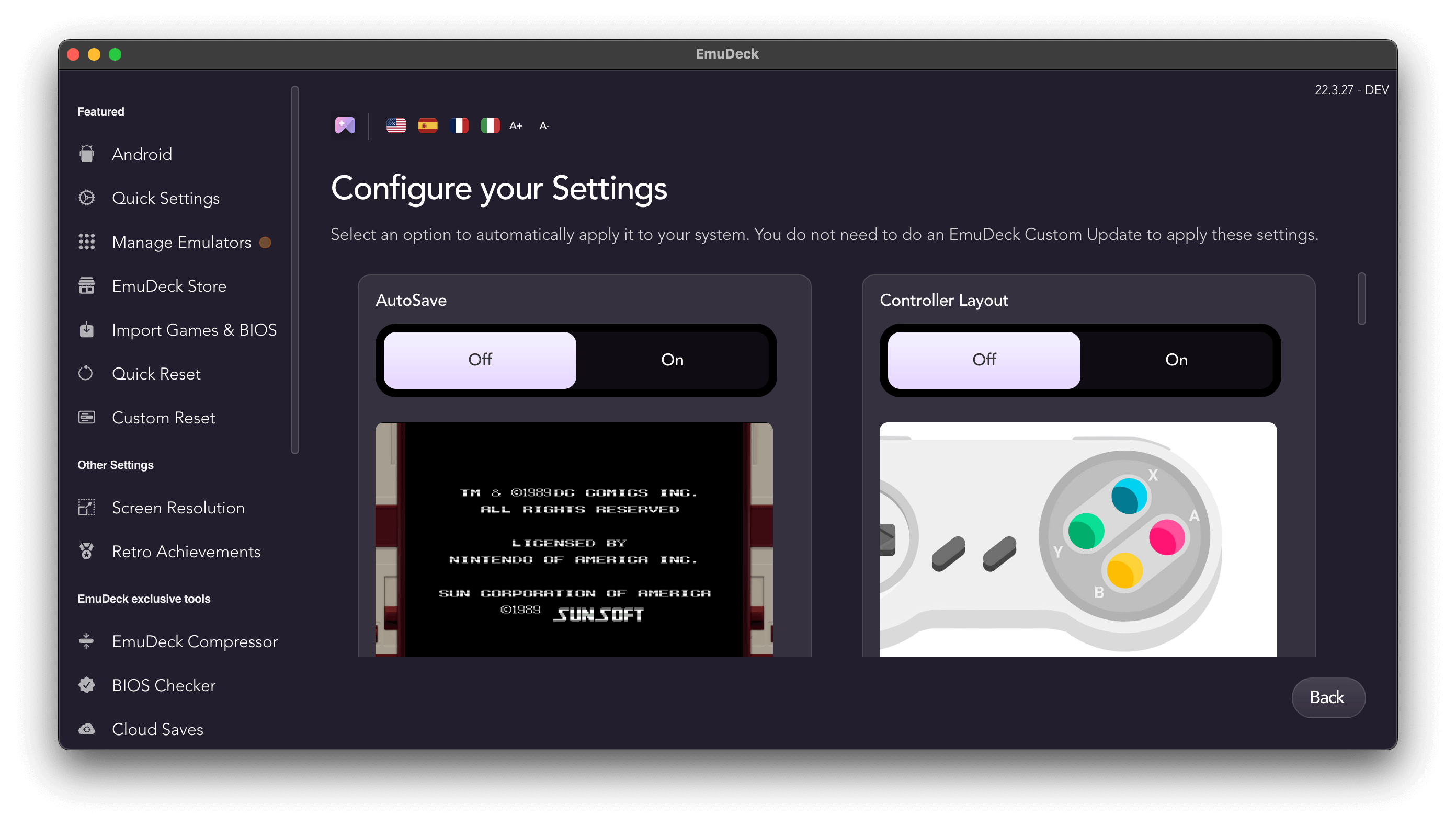Click the Quick Settings gear icon
The height and width of the screenshot is (827, 1456).
click(x=86, y=198)
